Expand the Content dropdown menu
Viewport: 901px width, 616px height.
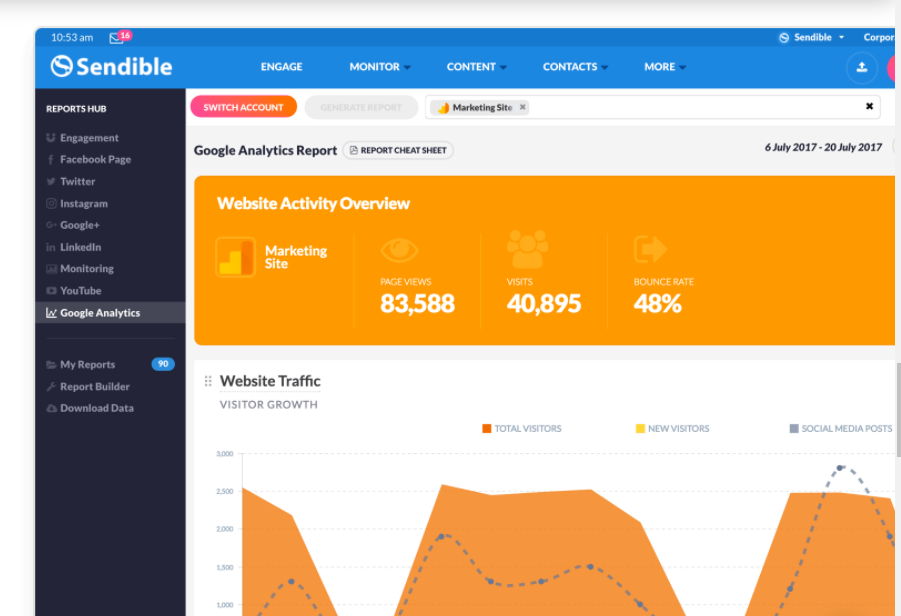(476, 67)
